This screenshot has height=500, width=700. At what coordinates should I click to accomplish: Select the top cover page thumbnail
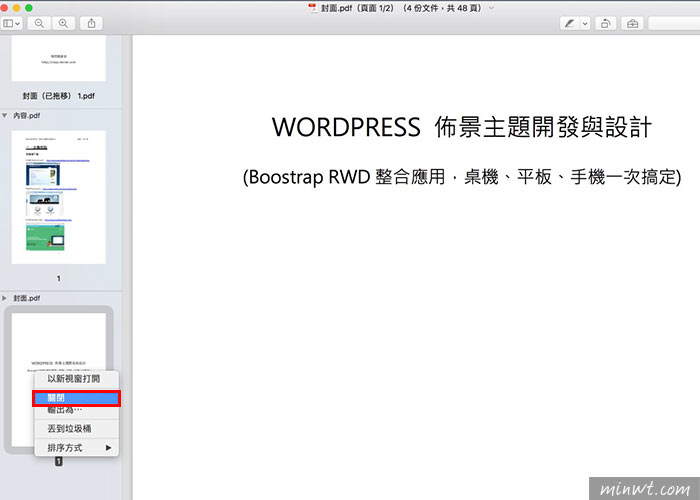coord(58,58)
